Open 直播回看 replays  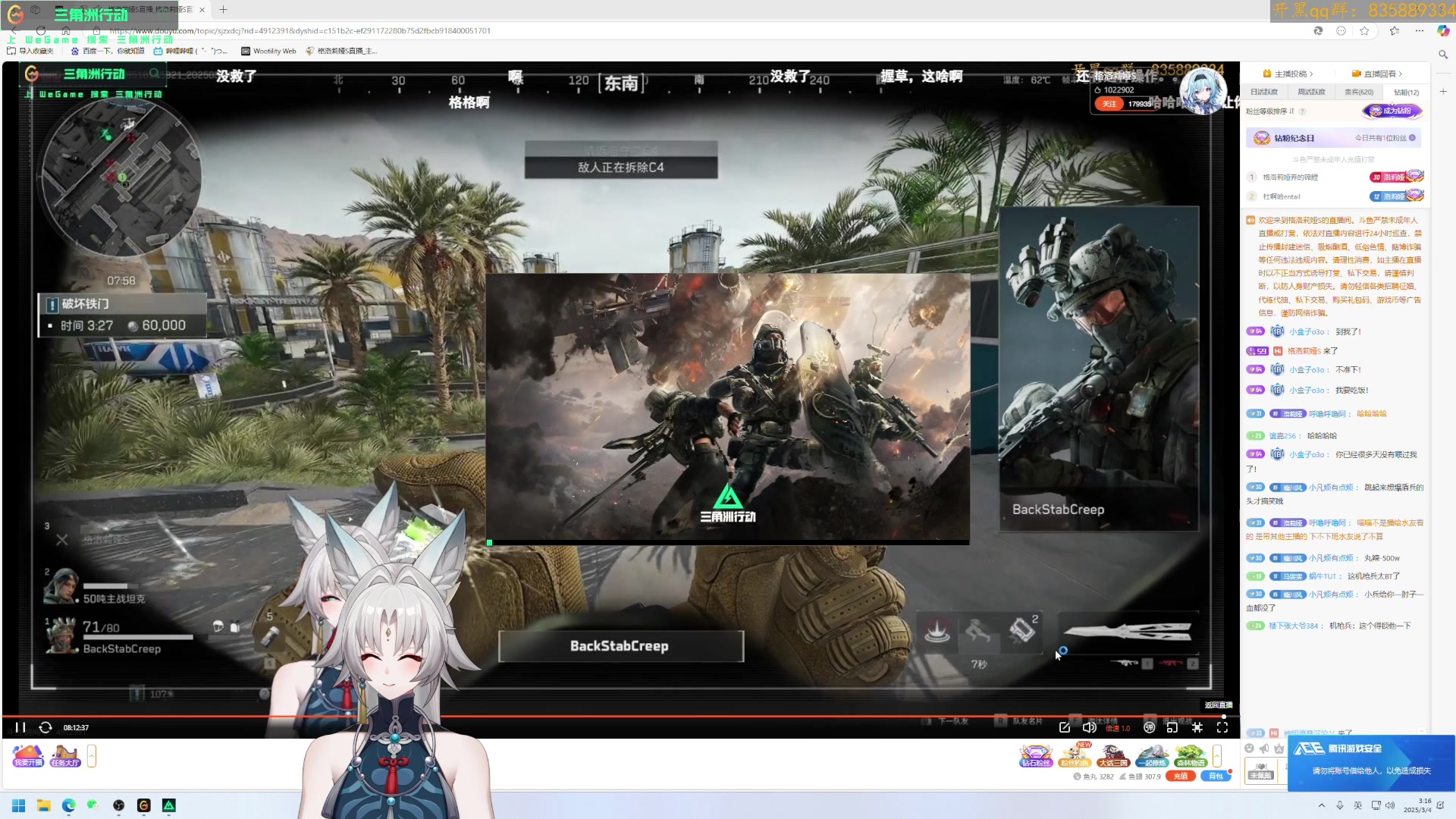point(1377,74)
